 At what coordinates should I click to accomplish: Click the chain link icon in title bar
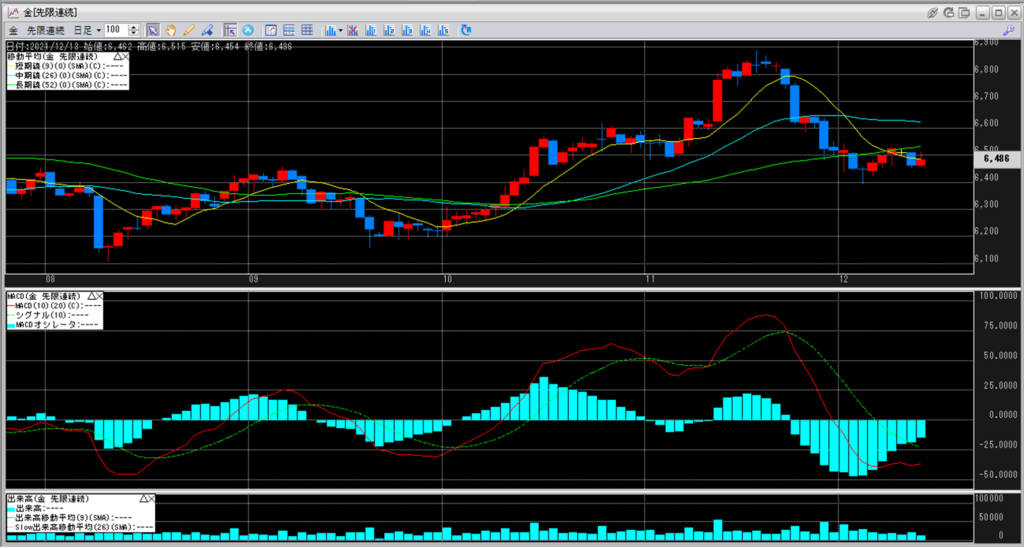click(933, 12)
